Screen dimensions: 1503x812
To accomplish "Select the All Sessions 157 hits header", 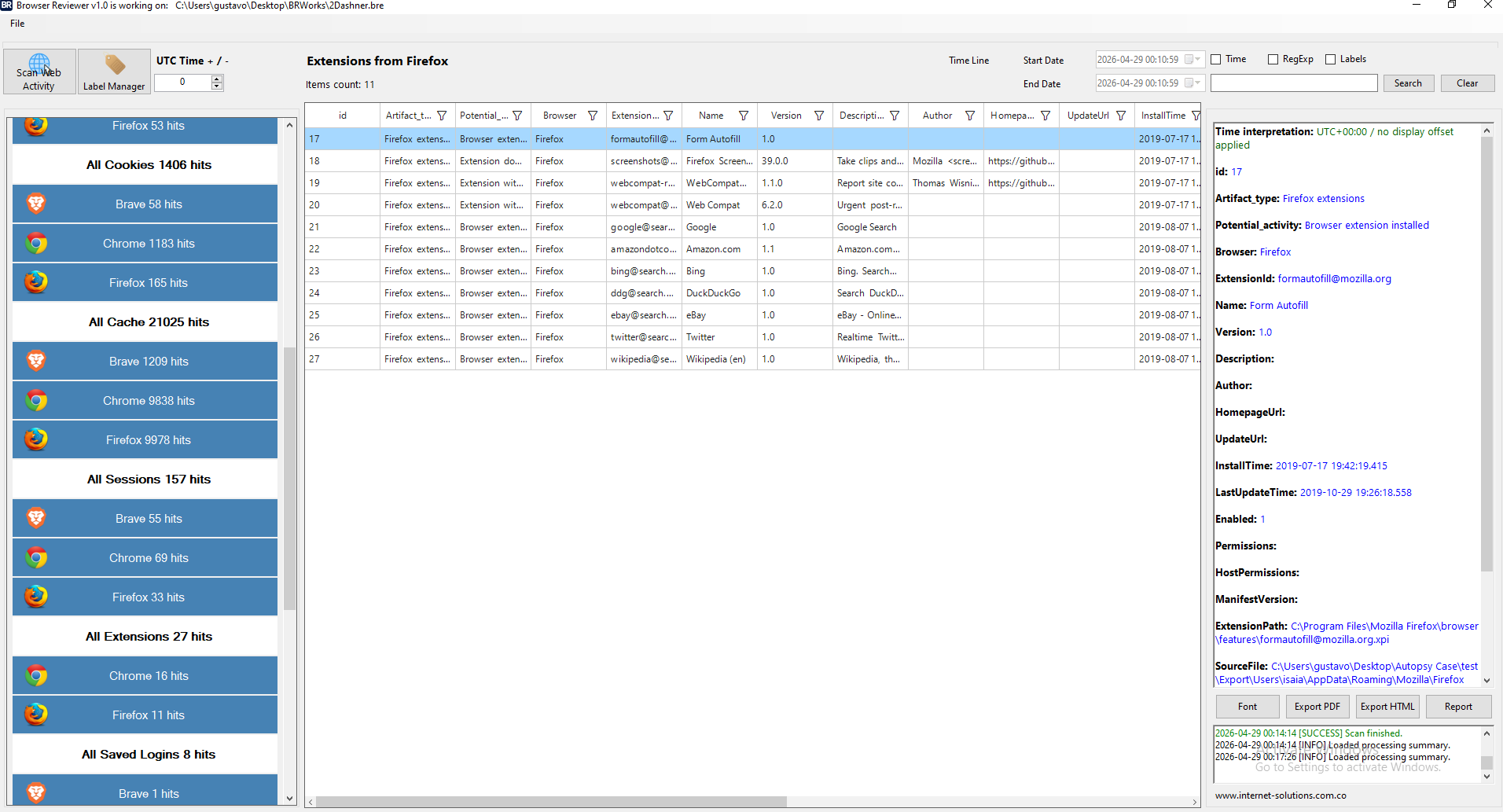I will click(145, 479).
